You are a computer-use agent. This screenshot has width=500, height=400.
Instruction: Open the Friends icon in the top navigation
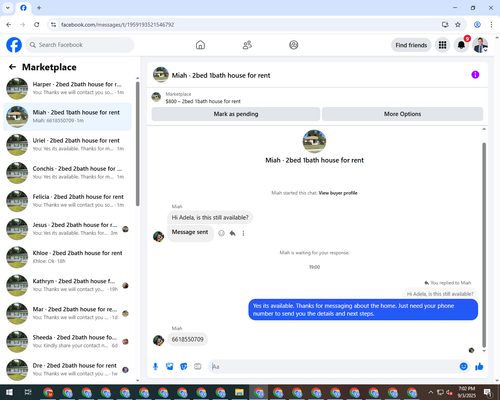click(247, 45)
